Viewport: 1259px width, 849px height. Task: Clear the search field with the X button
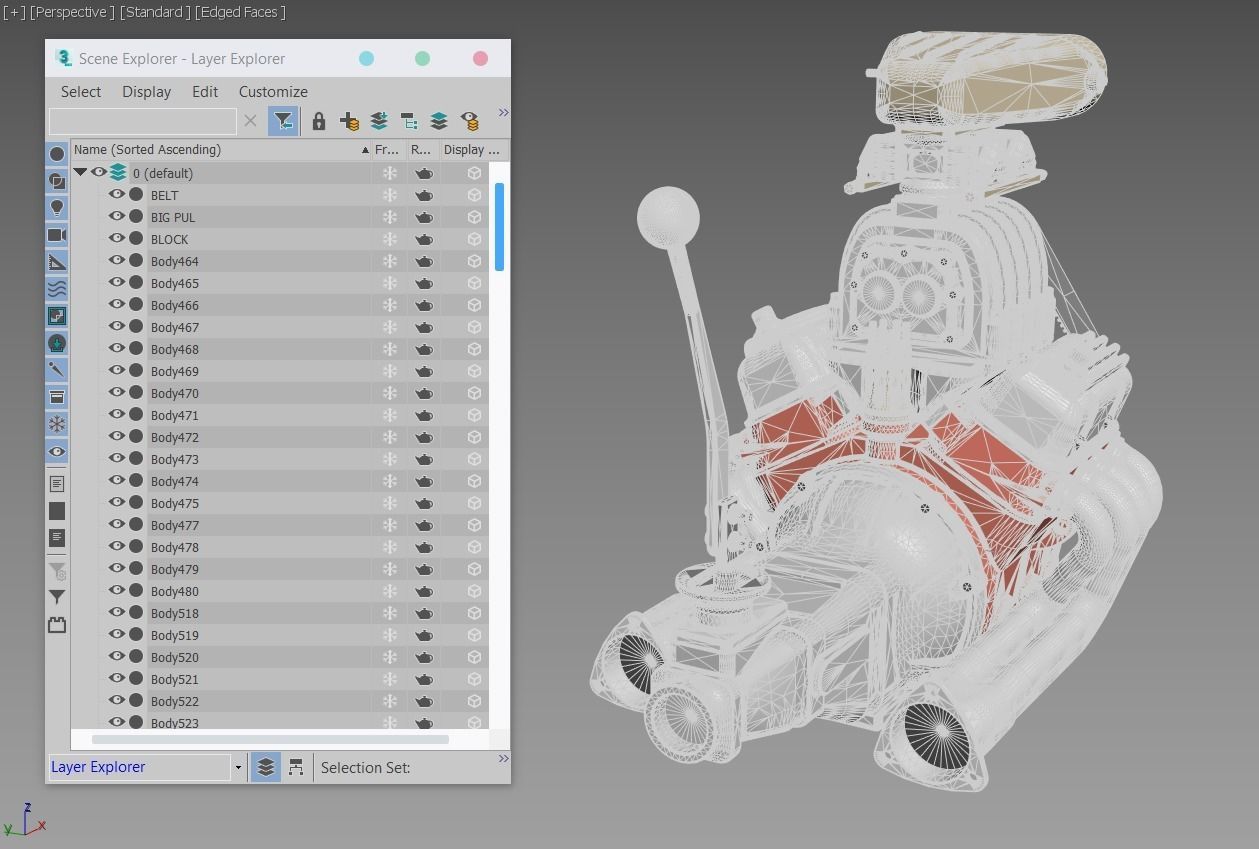(250, 120)
